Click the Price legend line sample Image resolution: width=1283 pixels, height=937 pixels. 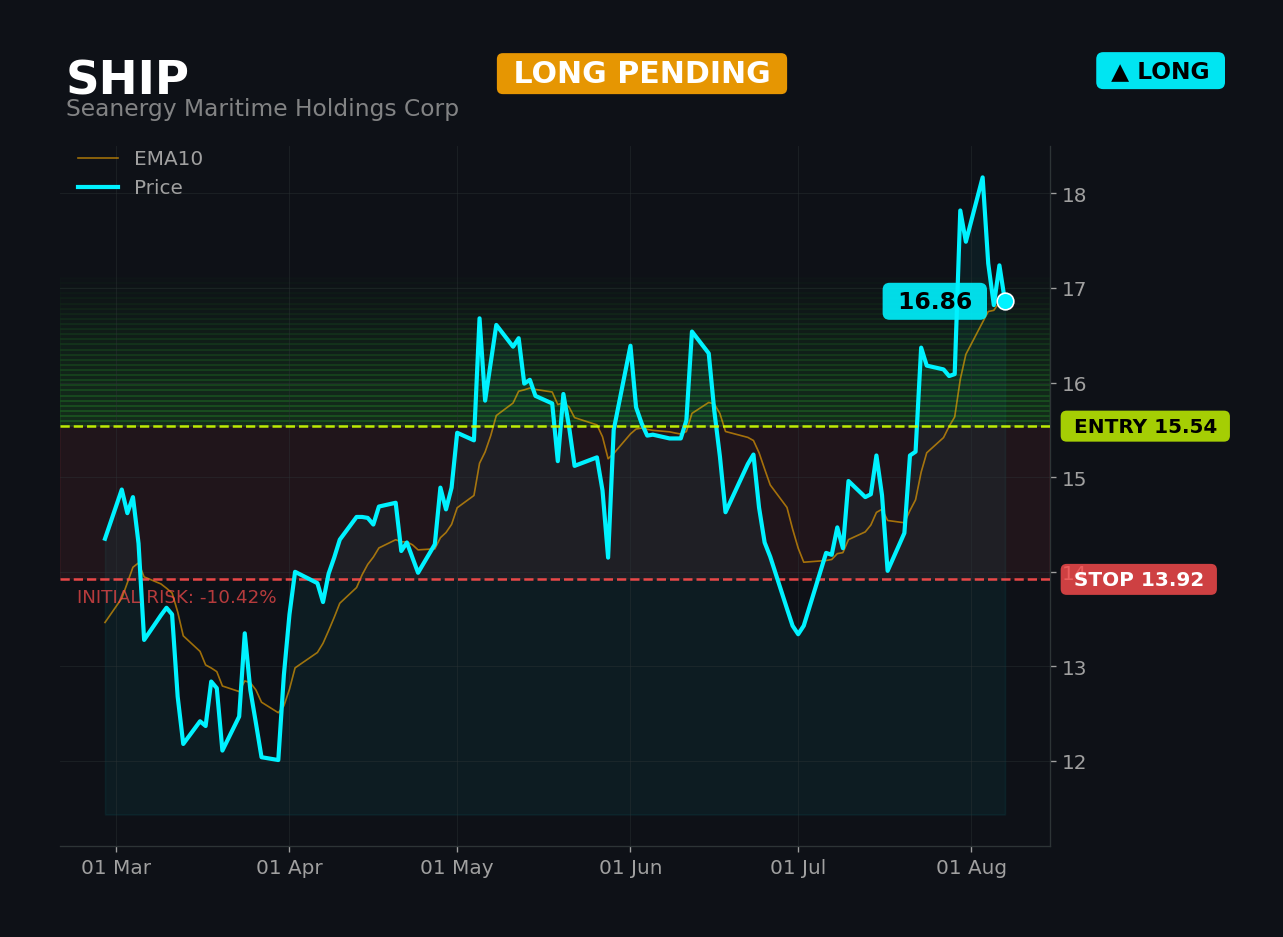98,188
